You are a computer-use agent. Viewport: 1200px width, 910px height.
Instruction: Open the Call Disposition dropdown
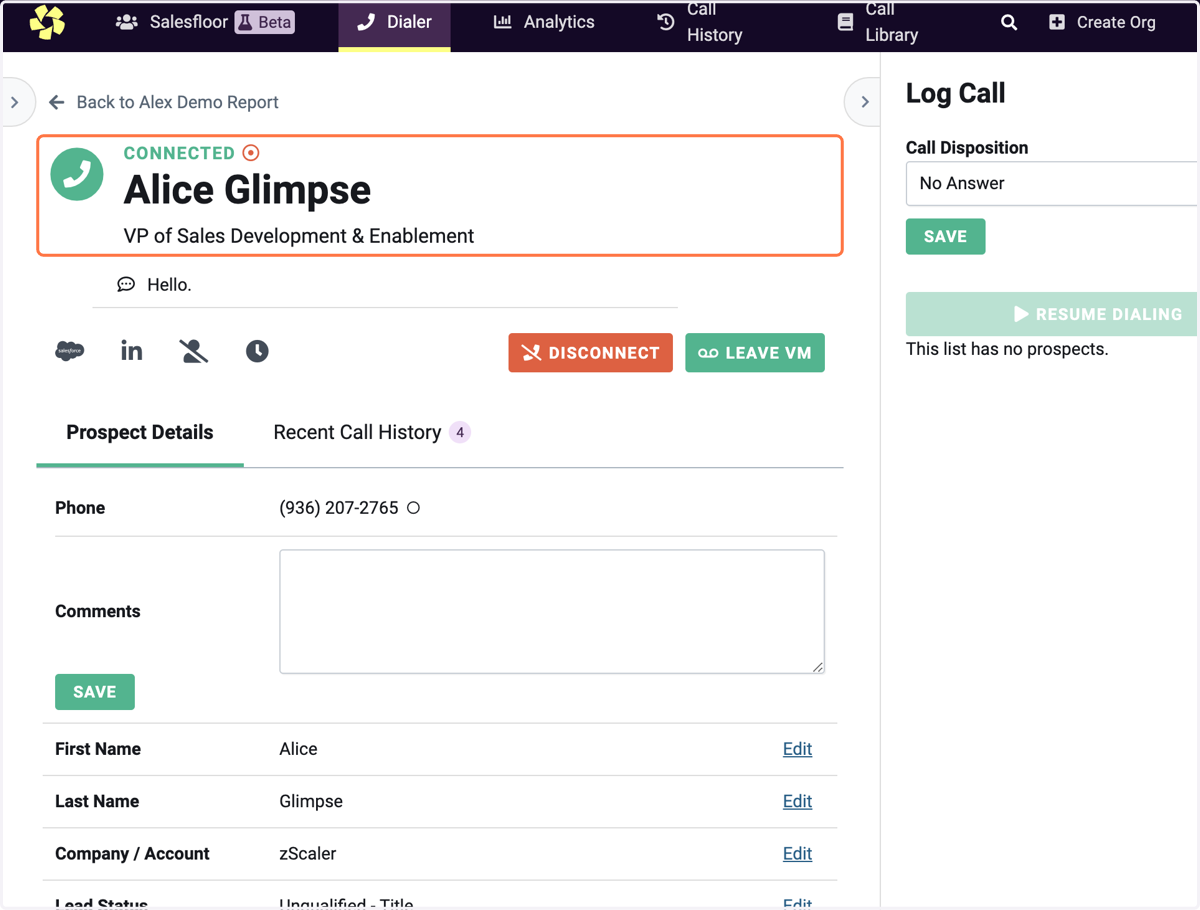pos(1052,183)
